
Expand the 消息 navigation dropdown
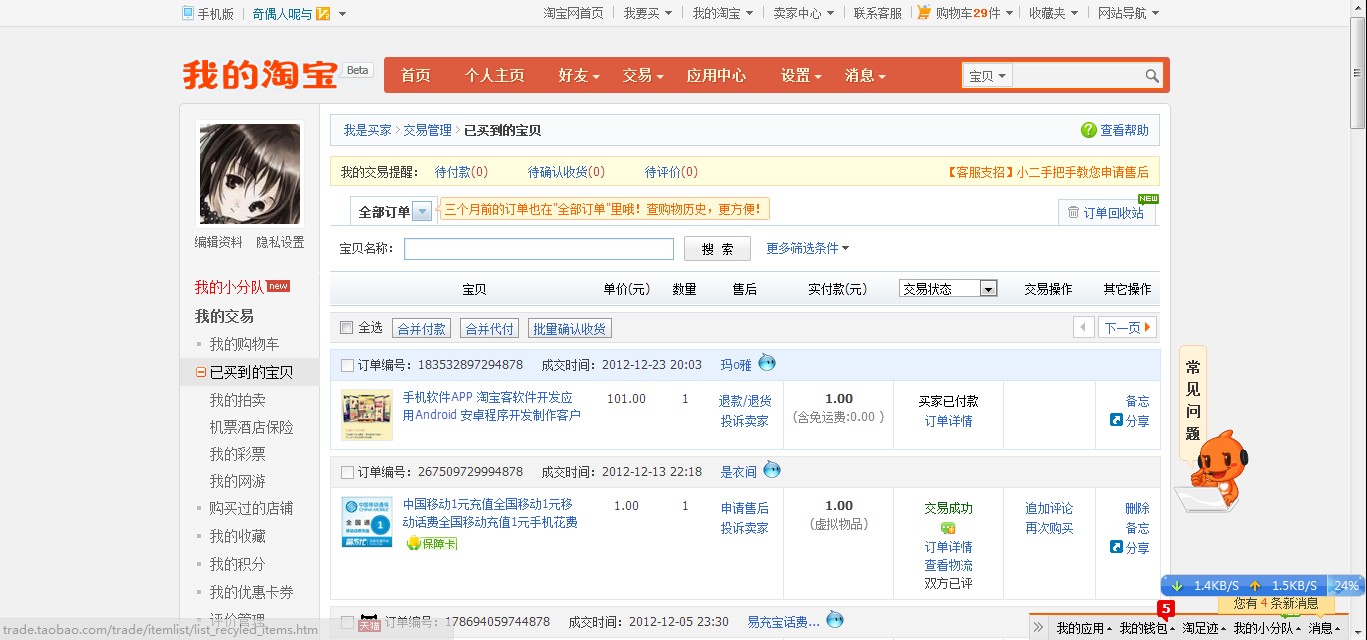click(866, 75)
